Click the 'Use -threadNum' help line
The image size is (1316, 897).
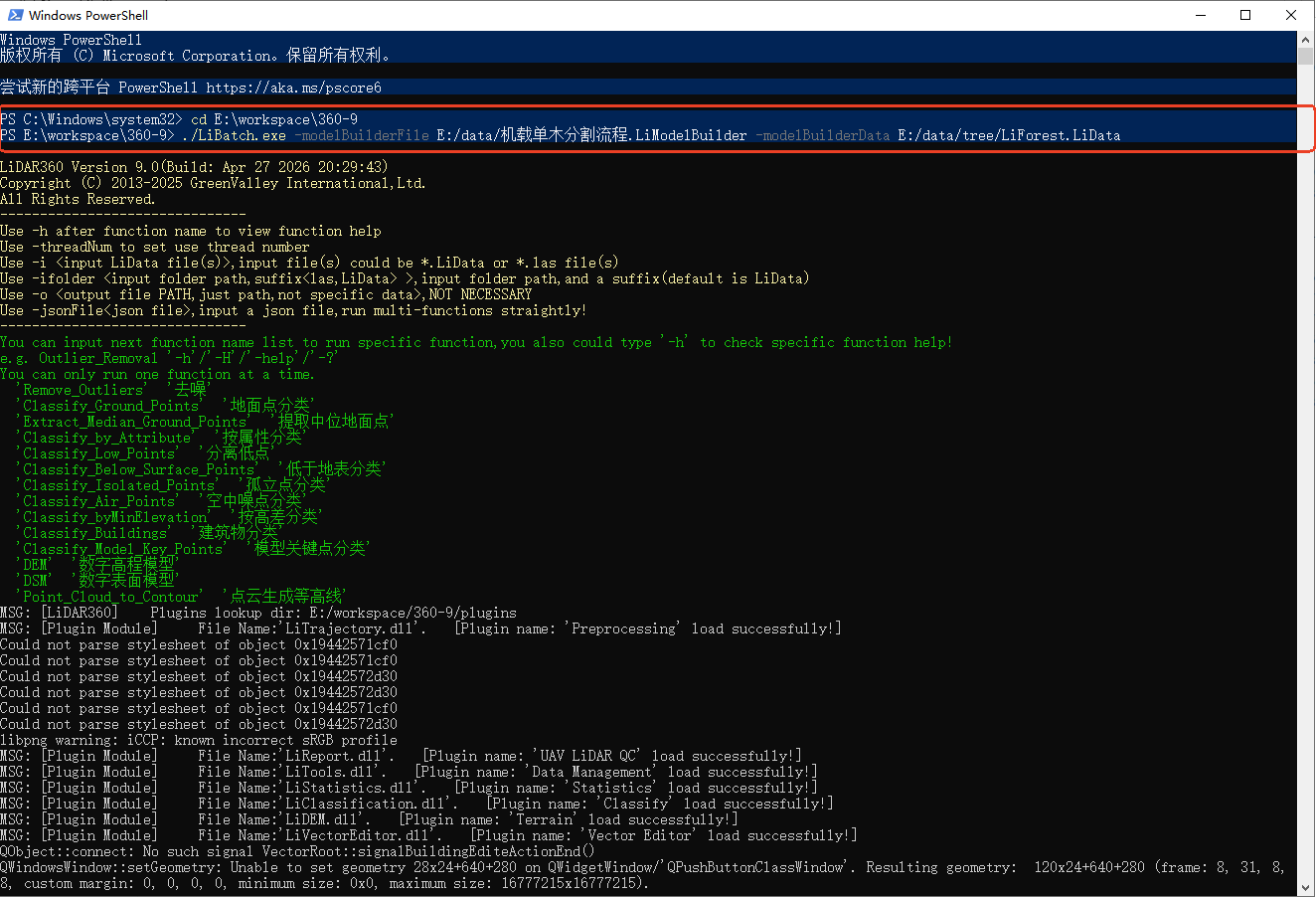155,247
